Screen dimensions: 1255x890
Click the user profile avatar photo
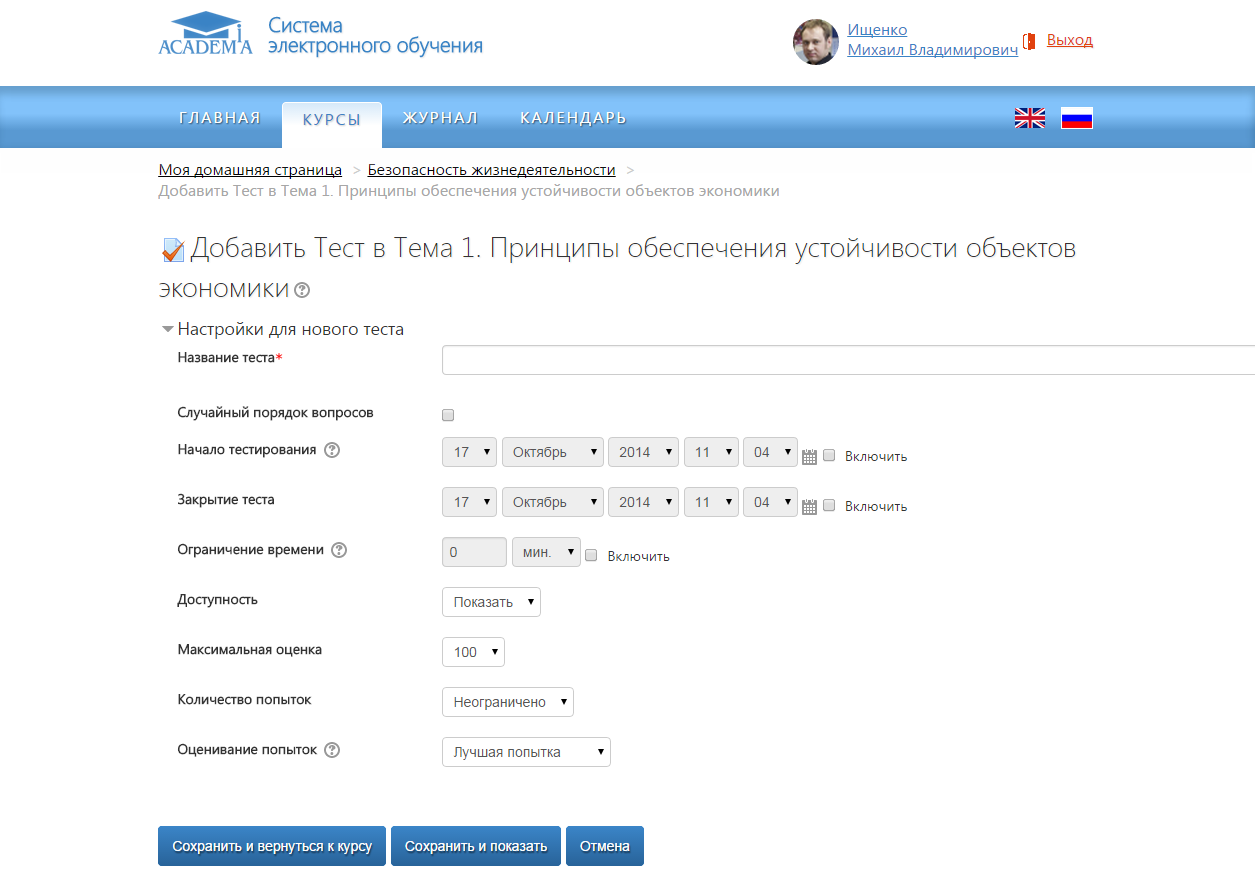coord(815,42)
